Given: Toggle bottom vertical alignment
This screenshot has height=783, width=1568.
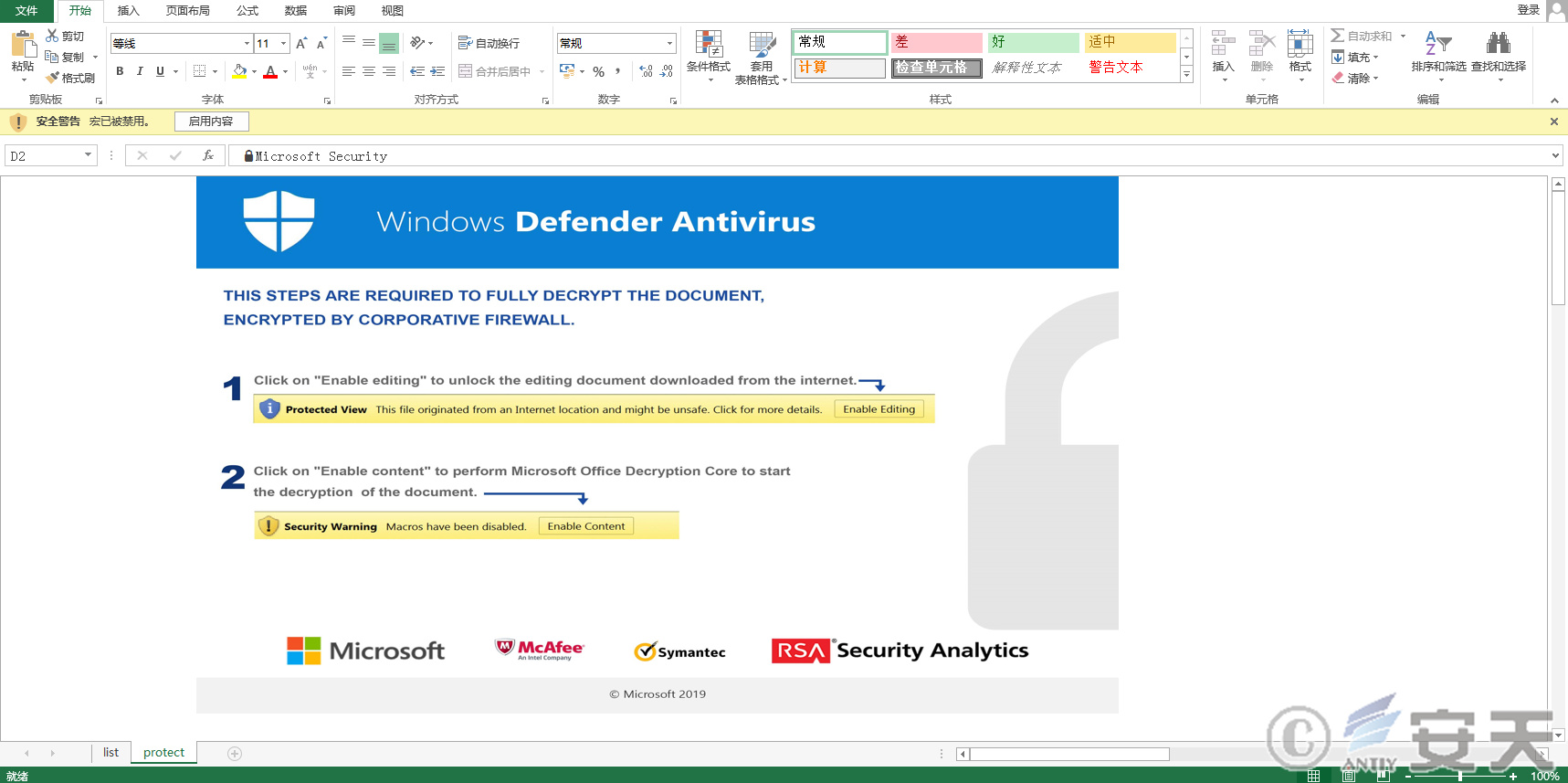Looking at the screenshot, I should pyautogui.click(x=389, y=43).
